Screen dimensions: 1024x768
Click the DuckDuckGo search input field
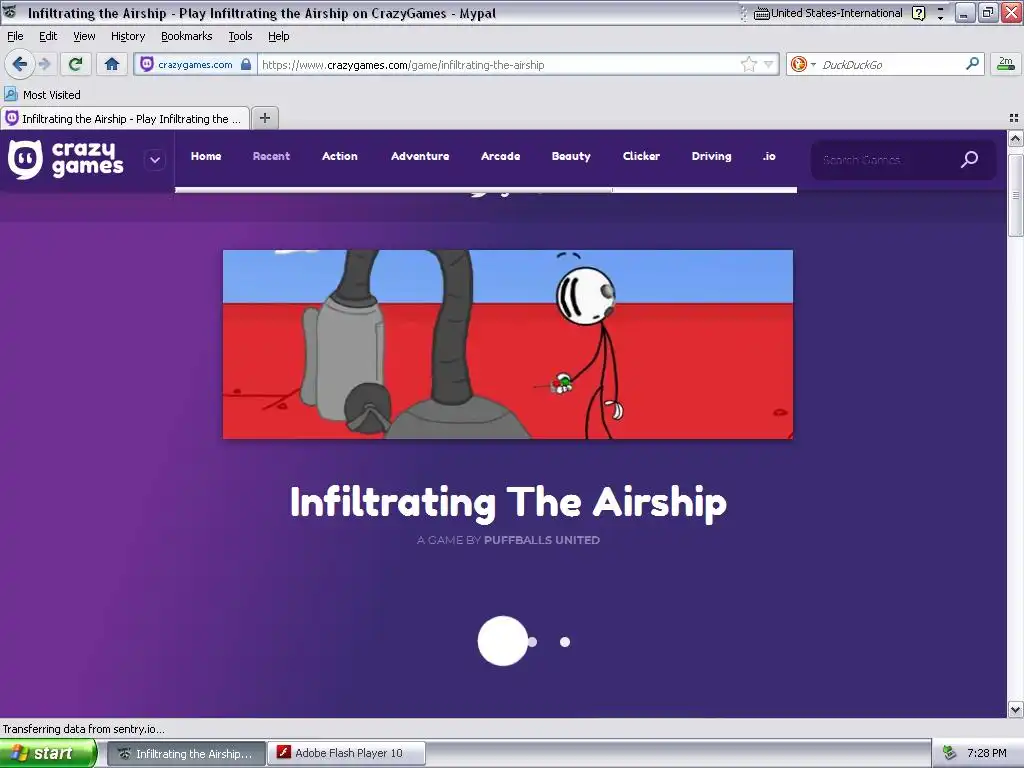(891, 65)
